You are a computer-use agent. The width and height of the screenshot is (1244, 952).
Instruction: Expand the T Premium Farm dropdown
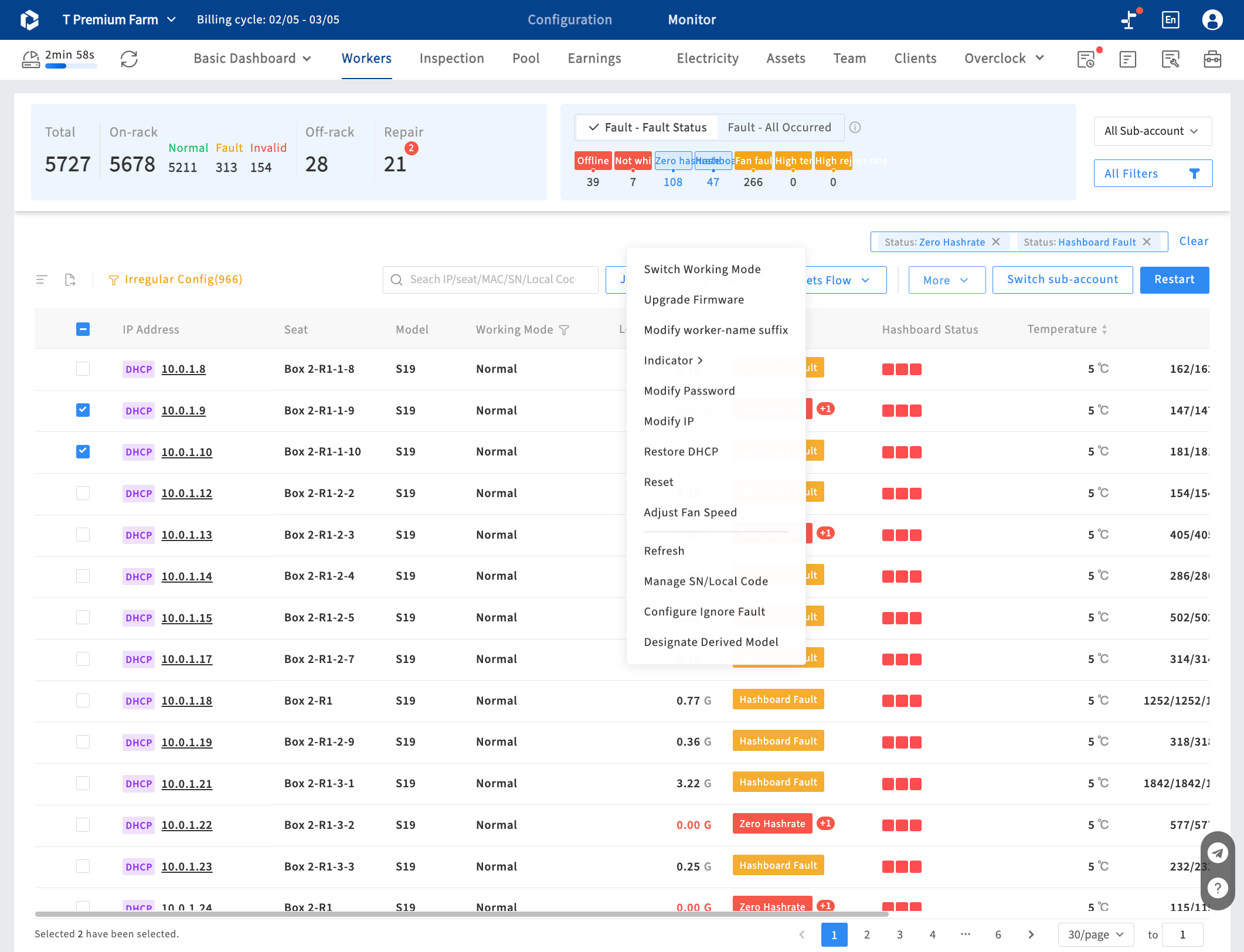119,20
